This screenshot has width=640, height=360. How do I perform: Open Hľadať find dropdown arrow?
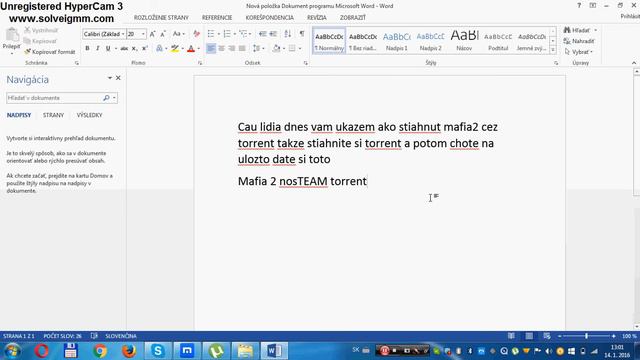click(x=596, y=30)
